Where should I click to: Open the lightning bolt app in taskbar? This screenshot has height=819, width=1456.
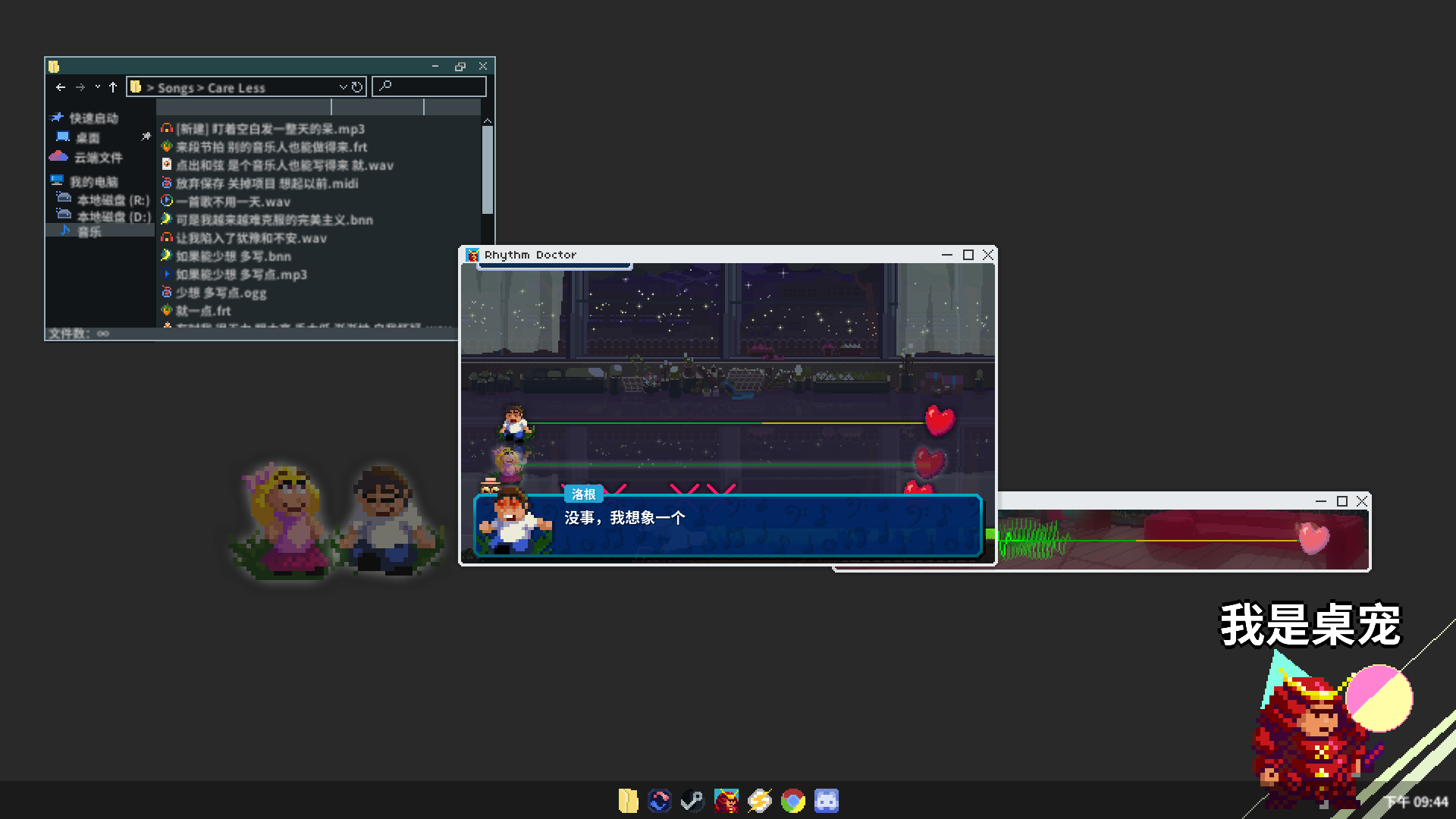coord(759,801)
